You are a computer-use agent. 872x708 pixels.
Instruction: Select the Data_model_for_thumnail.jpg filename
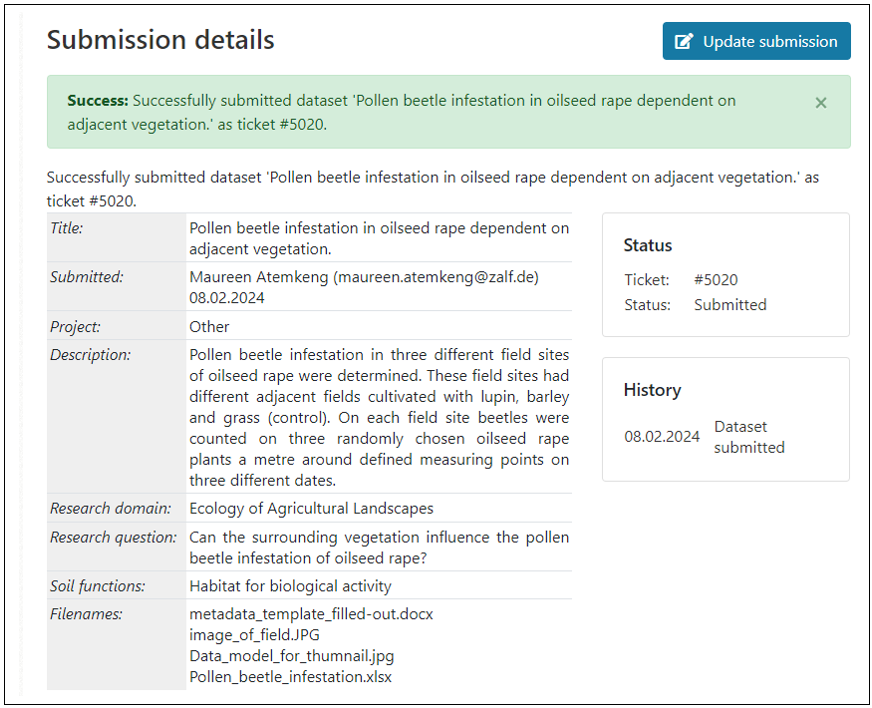pos(291,656)
